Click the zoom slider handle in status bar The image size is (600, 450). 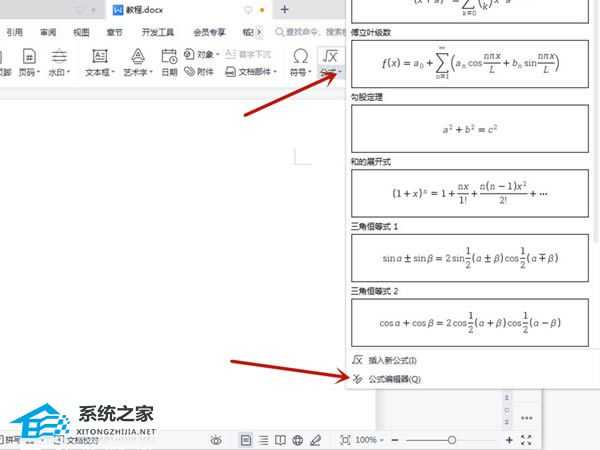pyautogui.click(x=452, y=440)
